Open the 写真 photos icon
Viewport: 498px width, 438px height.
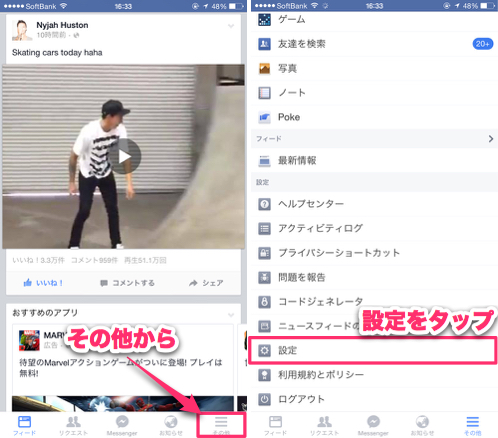tap(265, 69)
